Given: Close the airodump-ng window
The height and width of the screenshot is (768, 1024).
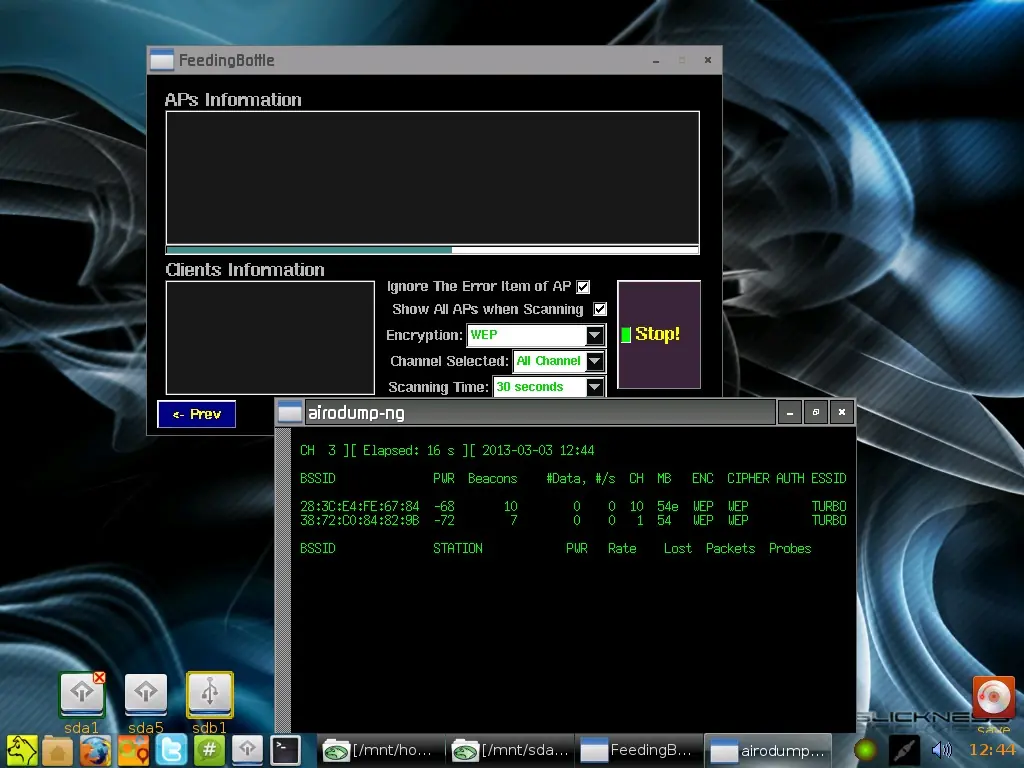Looking at the screenshot, I should tap(842, 413).
